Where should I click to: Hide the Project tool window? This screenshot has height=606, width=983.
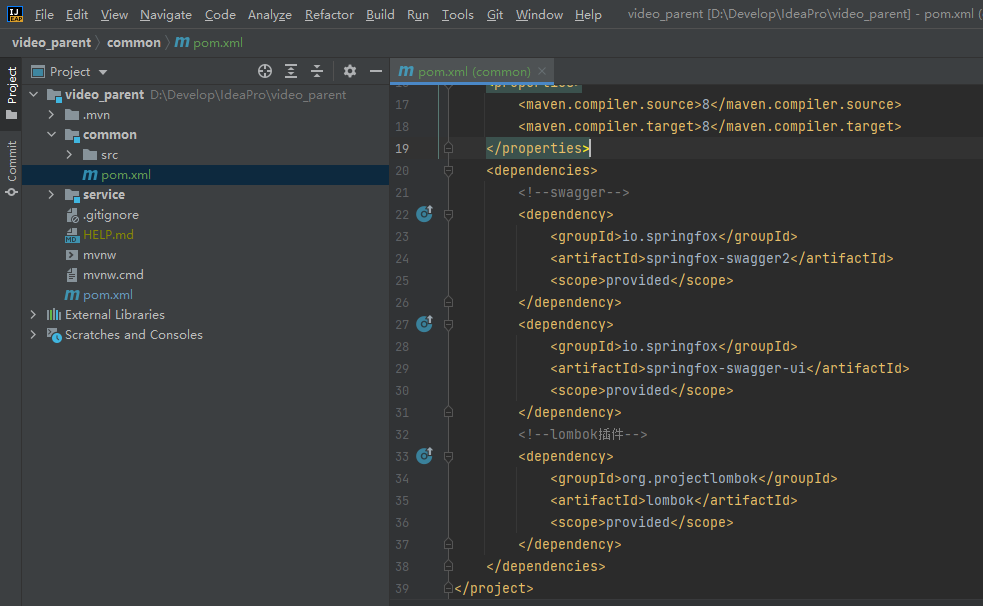pyautogui.click(x=376, y=71)
